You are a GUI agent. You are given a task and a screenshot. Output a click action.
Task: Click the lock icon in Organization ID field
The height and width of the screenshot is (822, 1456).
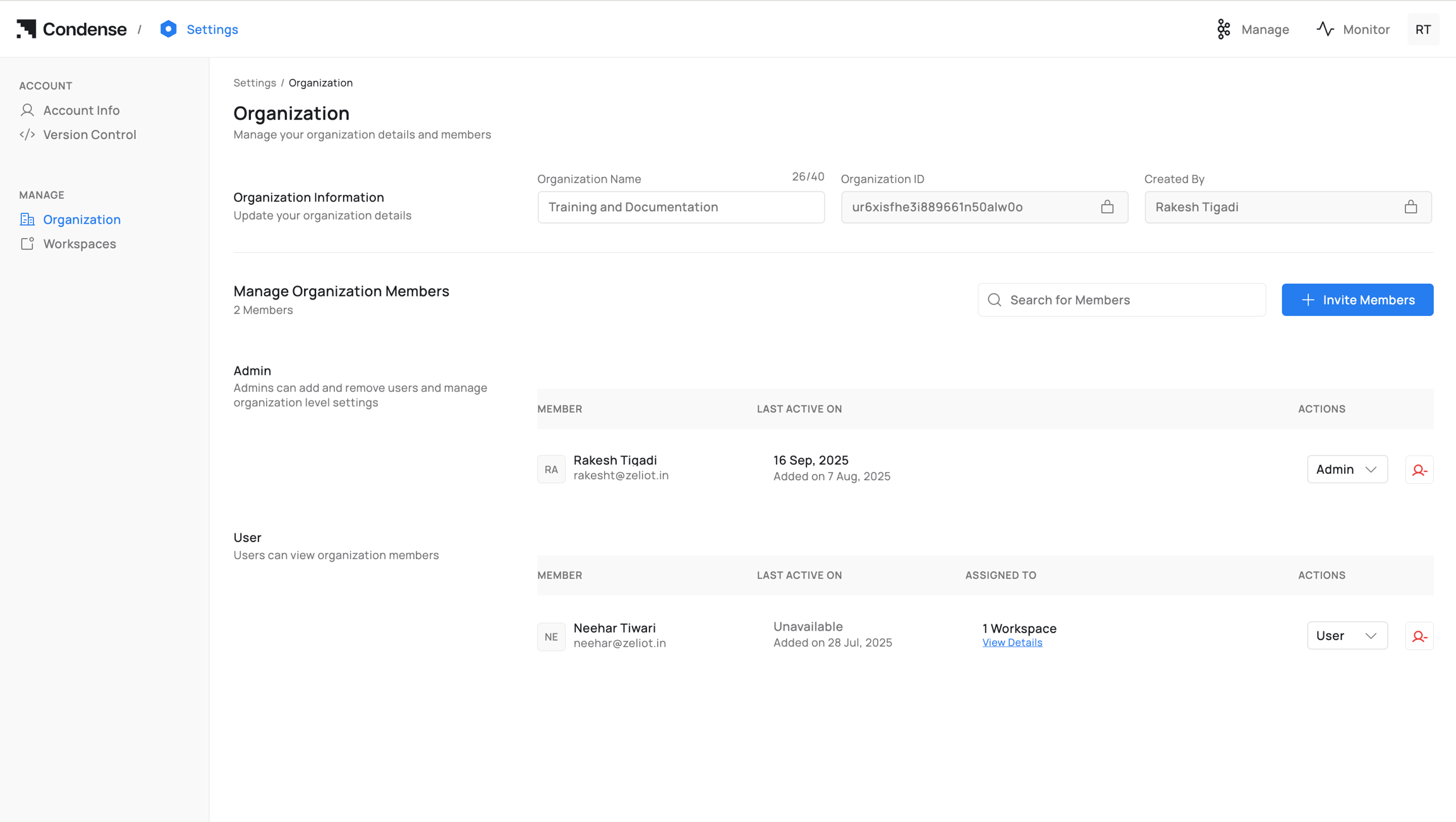[1107, 207]
